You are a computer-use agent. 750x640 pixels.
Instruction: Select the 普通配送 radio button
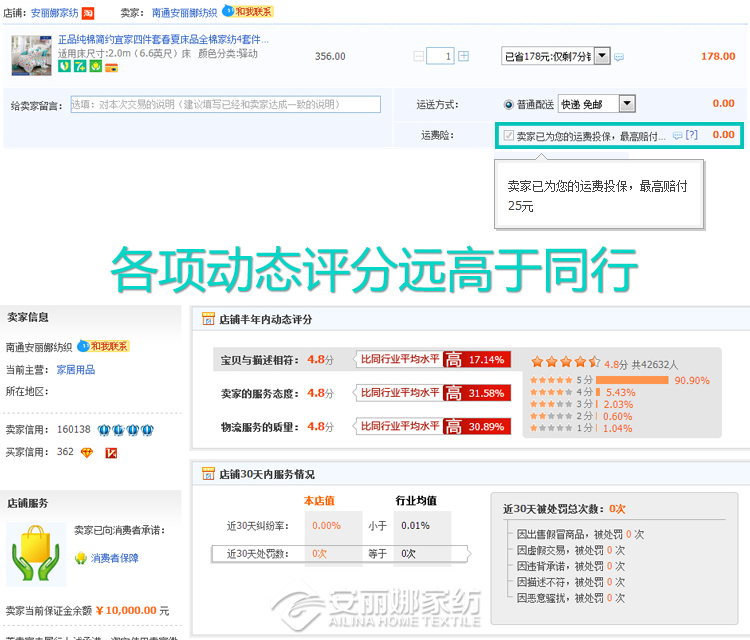coord(508,104)
